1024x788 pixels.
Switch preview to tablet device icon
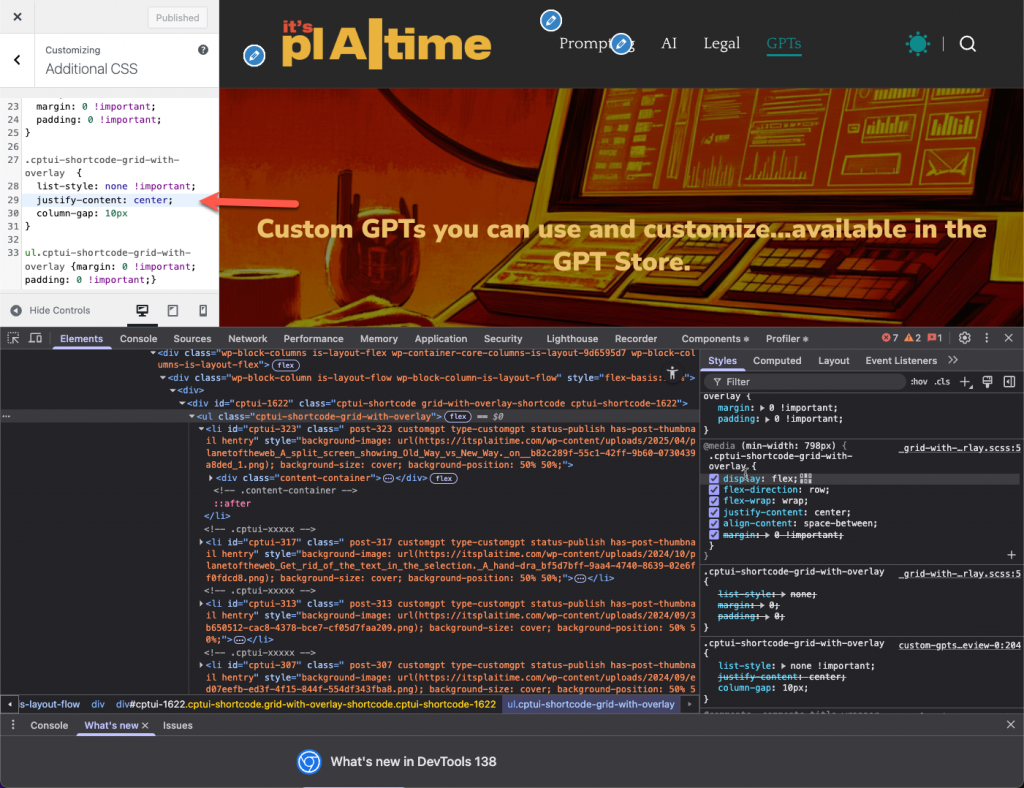(x=172, y=311)
